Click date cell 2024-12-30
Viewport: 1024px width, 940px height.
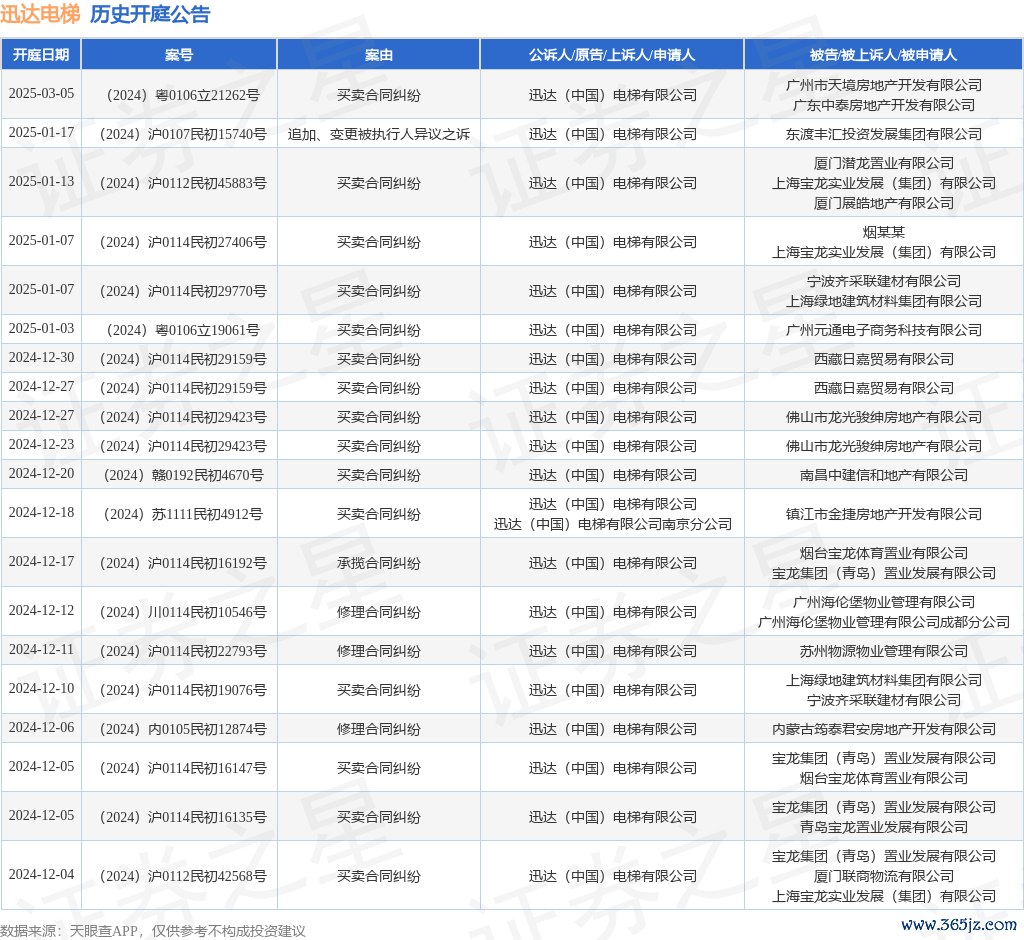point(41,357)
